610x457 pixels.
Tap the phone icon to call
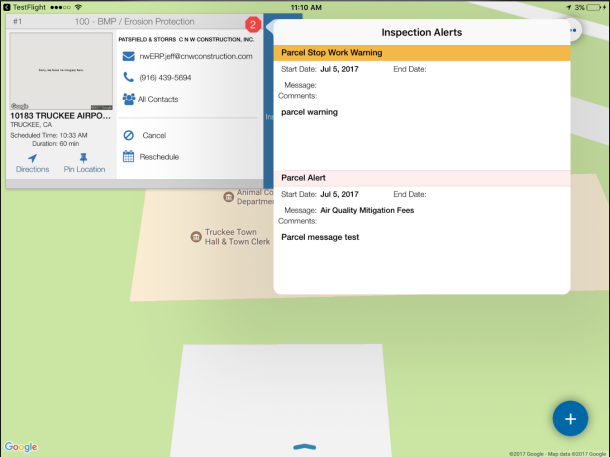click(x=129, y=77)
